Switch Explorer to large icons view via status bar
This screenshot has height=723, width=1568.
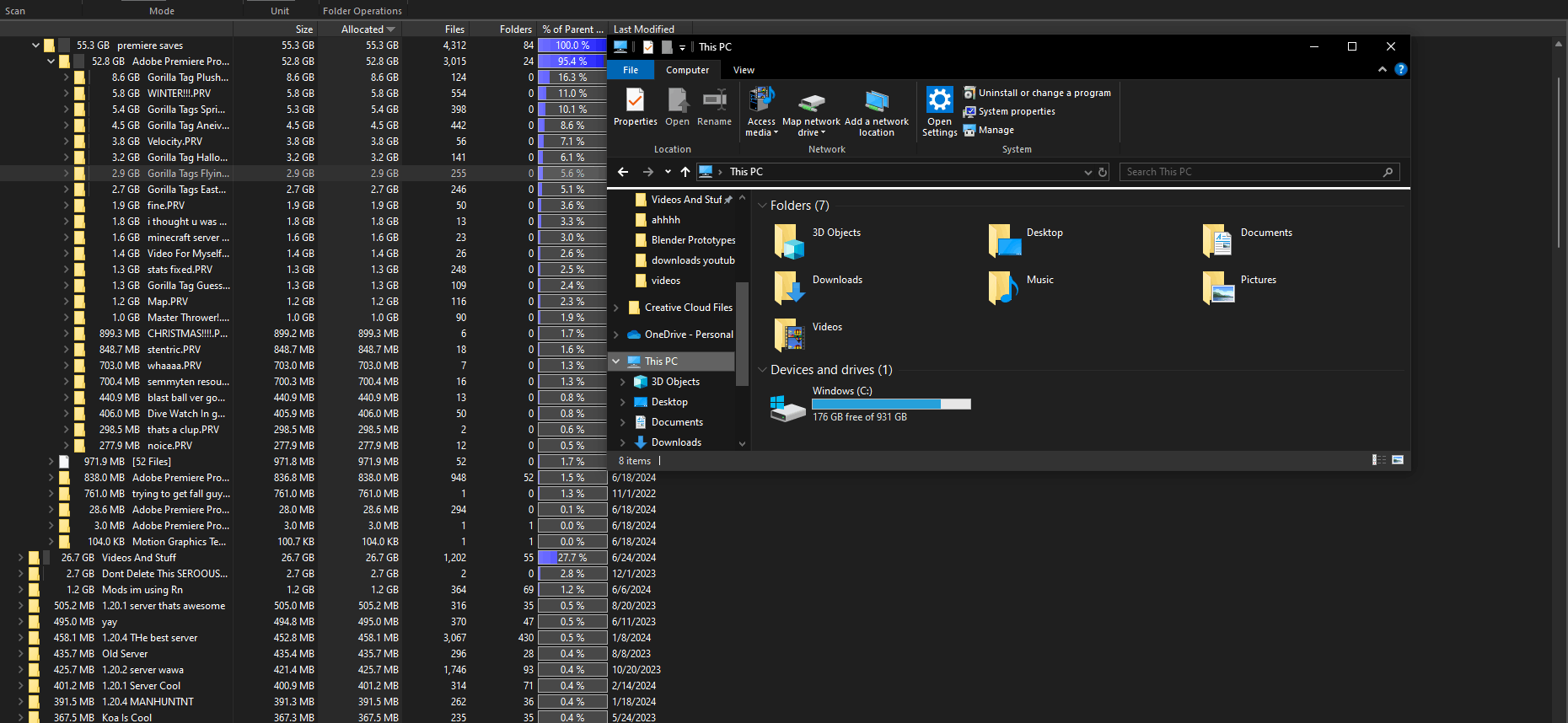pyautogui.click(x=1398, y=460)
